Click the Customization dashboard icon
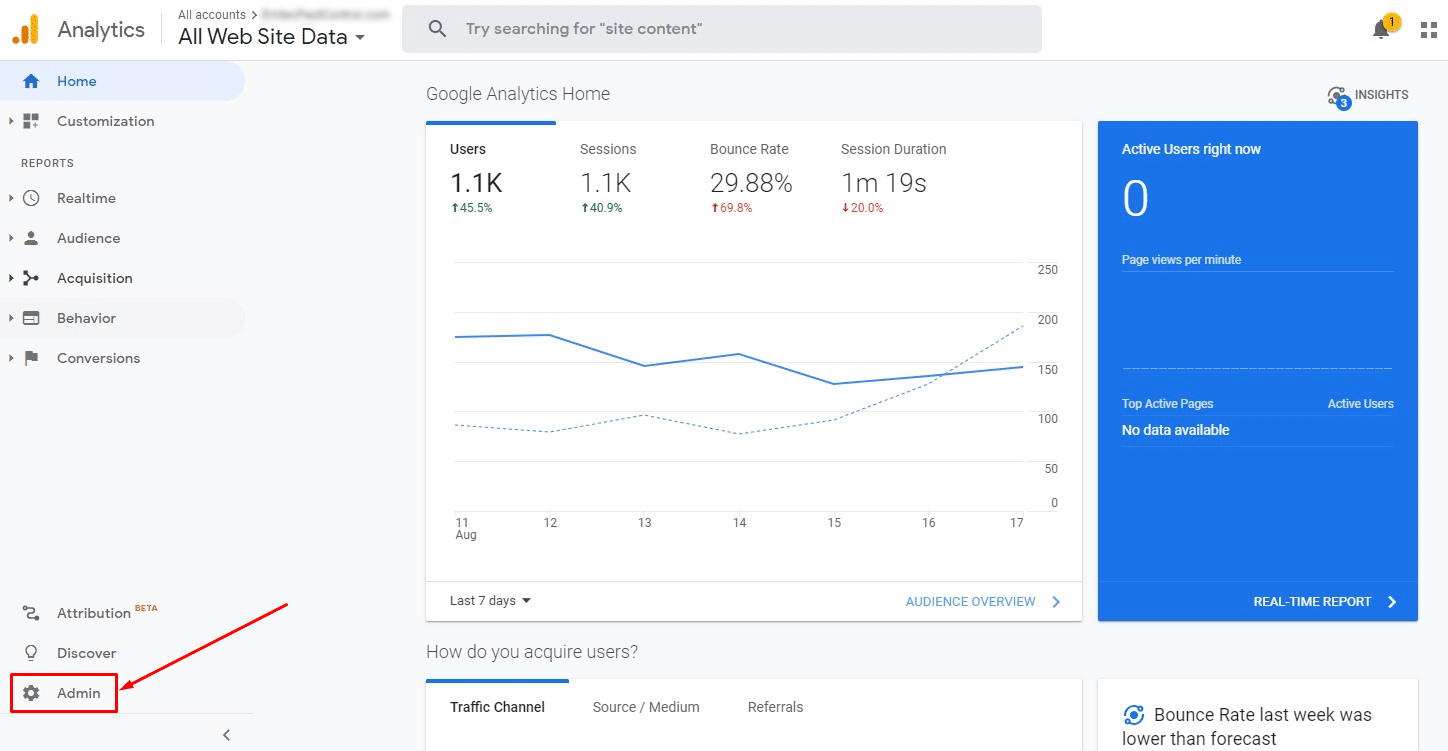This screenshot has height=751, width=1448. 31,121
